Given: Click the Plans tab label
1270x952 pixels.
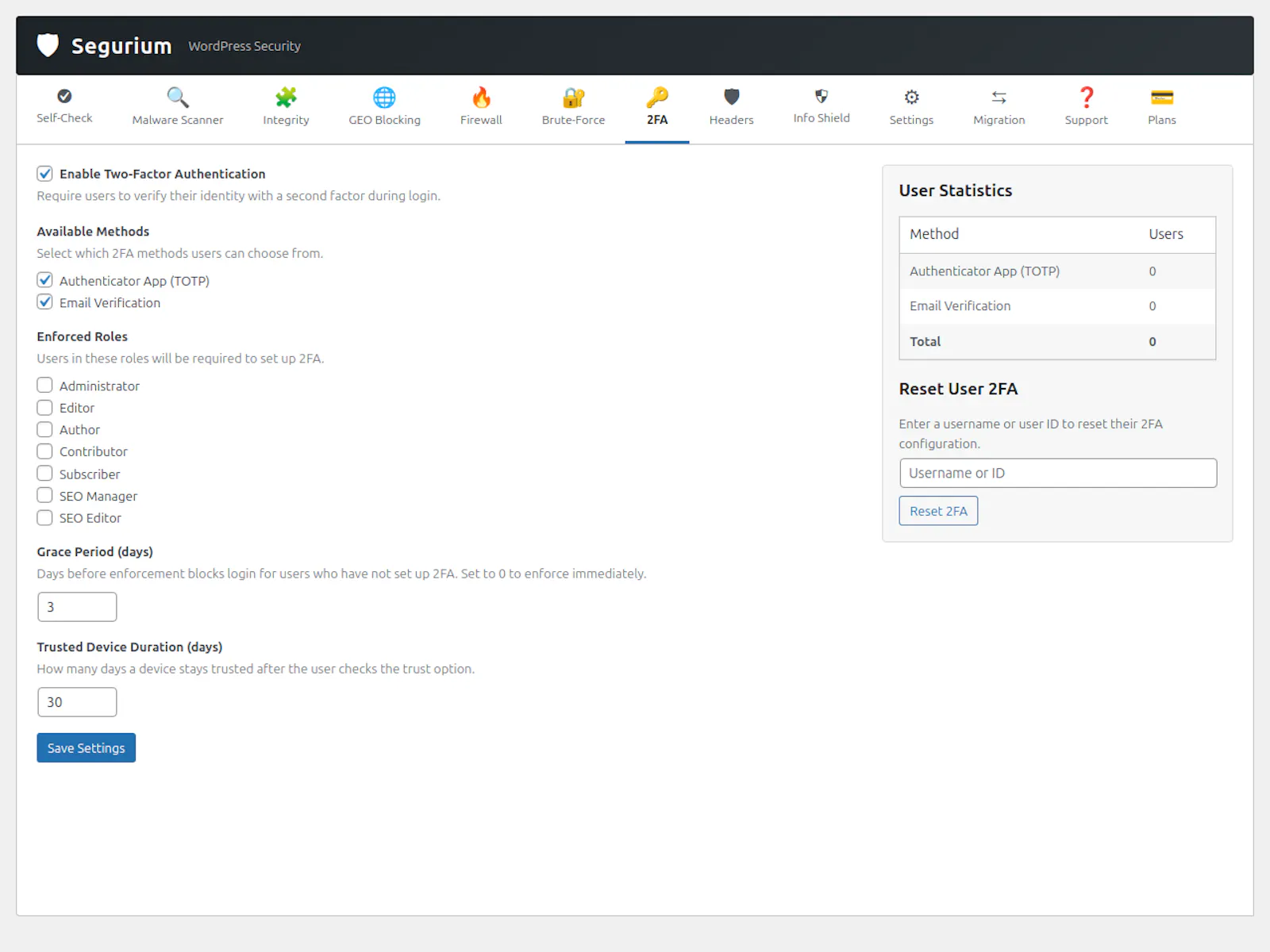Looking at the screenshot, I should tap(1162, 120).
